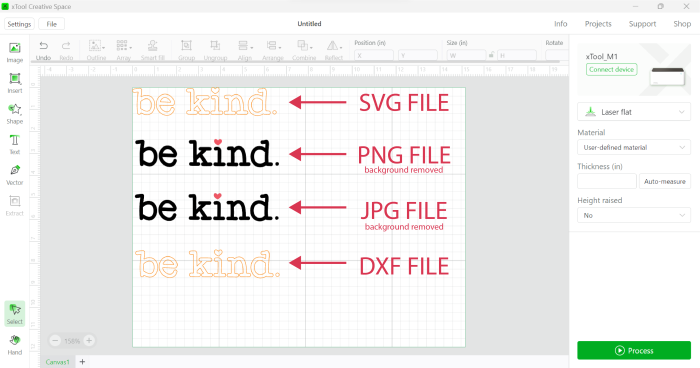
Task: Restore the application window size
Action: [661, 6]
